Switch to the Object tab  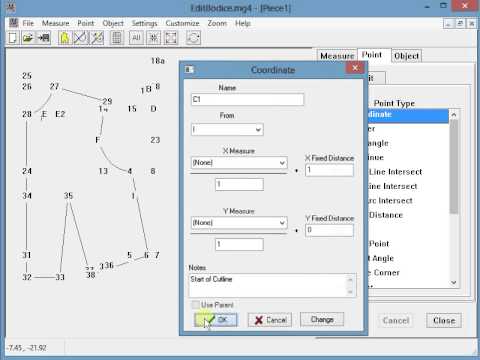[x=407, y=56]
